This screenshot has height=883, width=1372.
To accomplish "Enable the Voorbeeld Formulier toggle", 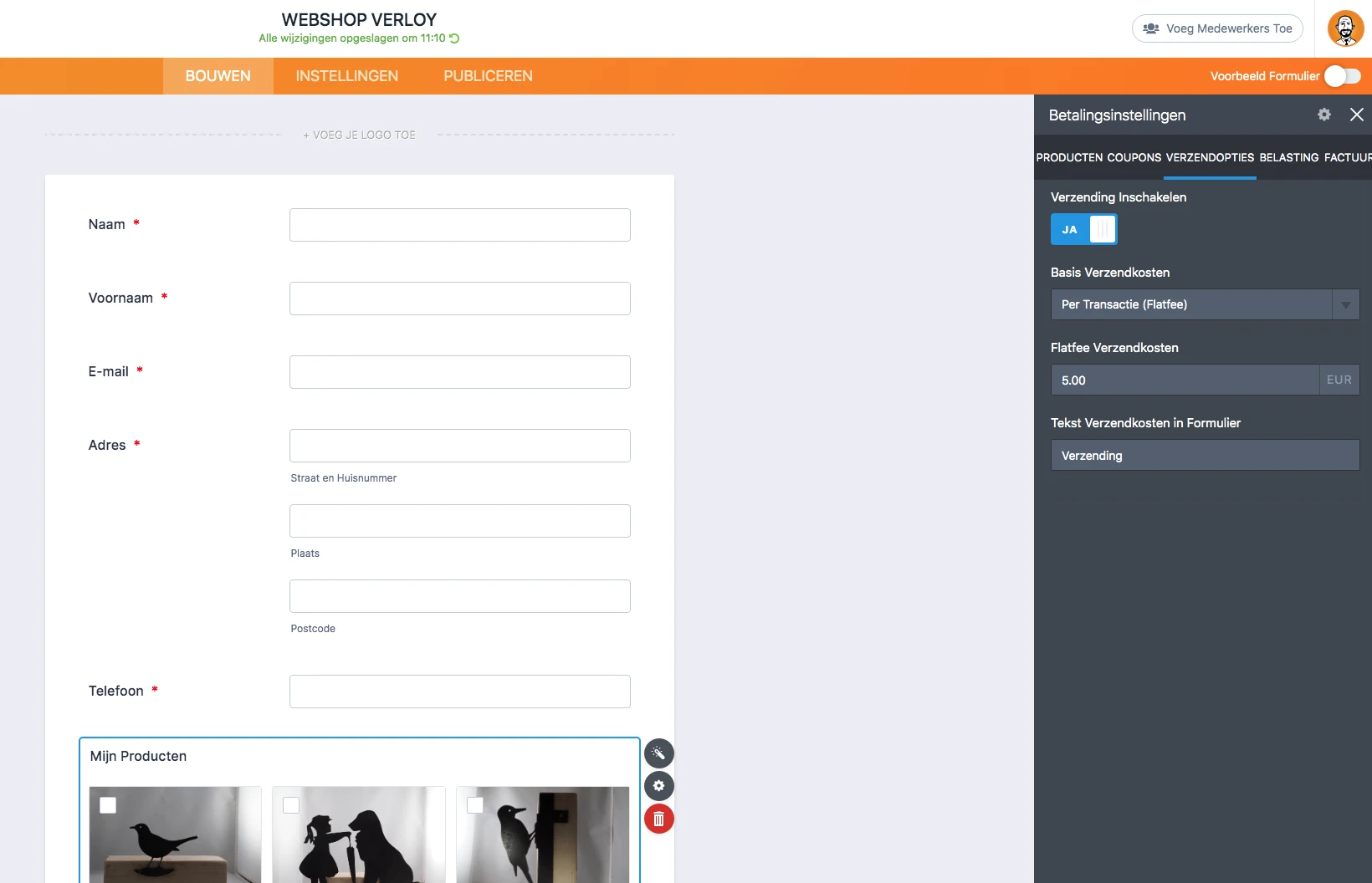I will pos(1342,75).
